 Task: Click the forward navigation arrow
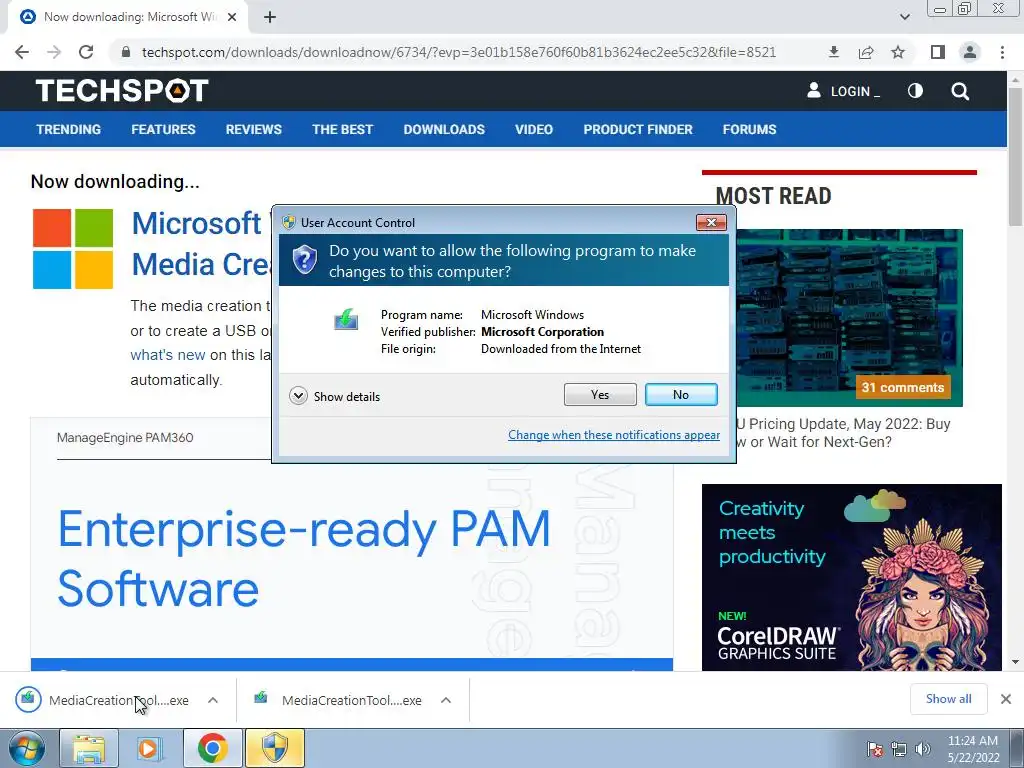54,52
